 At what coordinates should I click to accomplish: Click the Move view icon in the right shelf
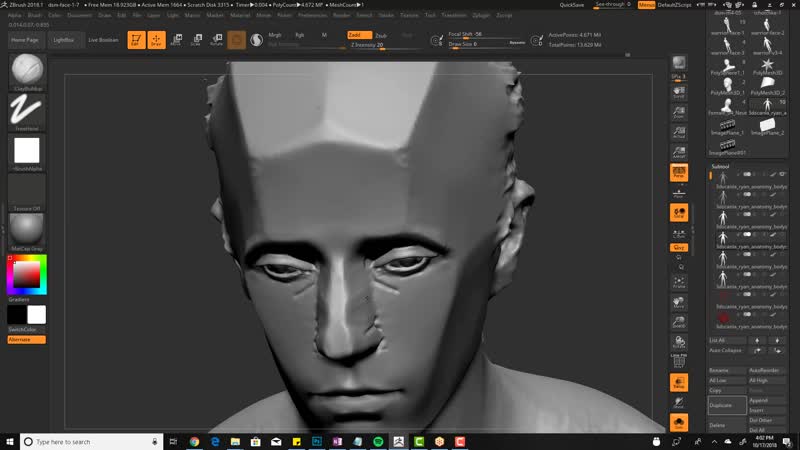679,303
